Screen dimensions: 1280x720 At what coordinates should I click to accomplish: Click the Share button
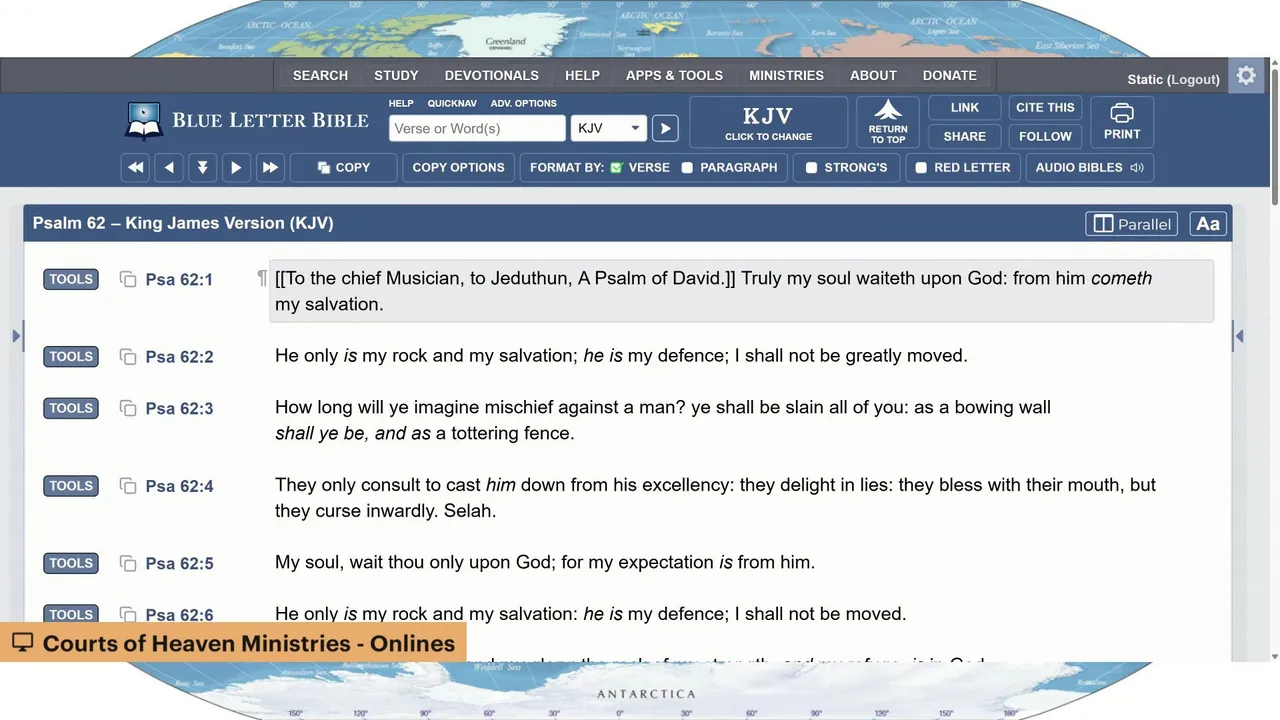pyautogui.click(x=964, y=136)
